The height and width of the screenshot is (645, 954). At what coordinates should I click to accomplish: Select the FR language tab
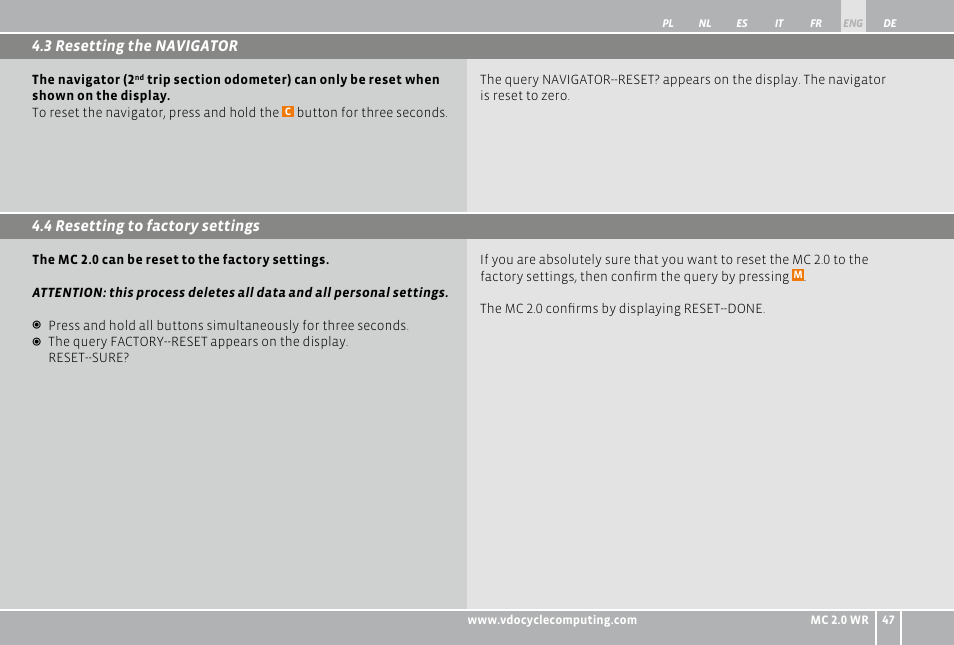coord(816,24)
